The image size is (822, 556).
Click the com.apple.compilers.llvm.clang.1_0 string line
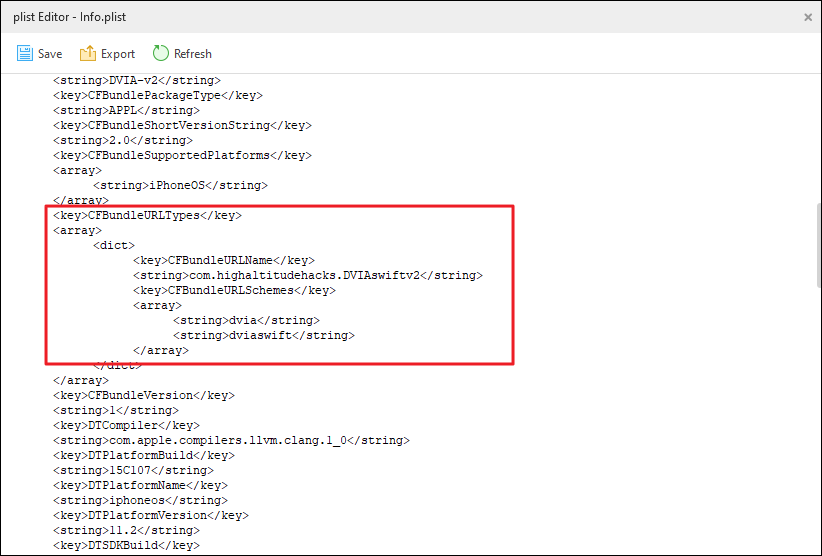(x=231, y=441)
